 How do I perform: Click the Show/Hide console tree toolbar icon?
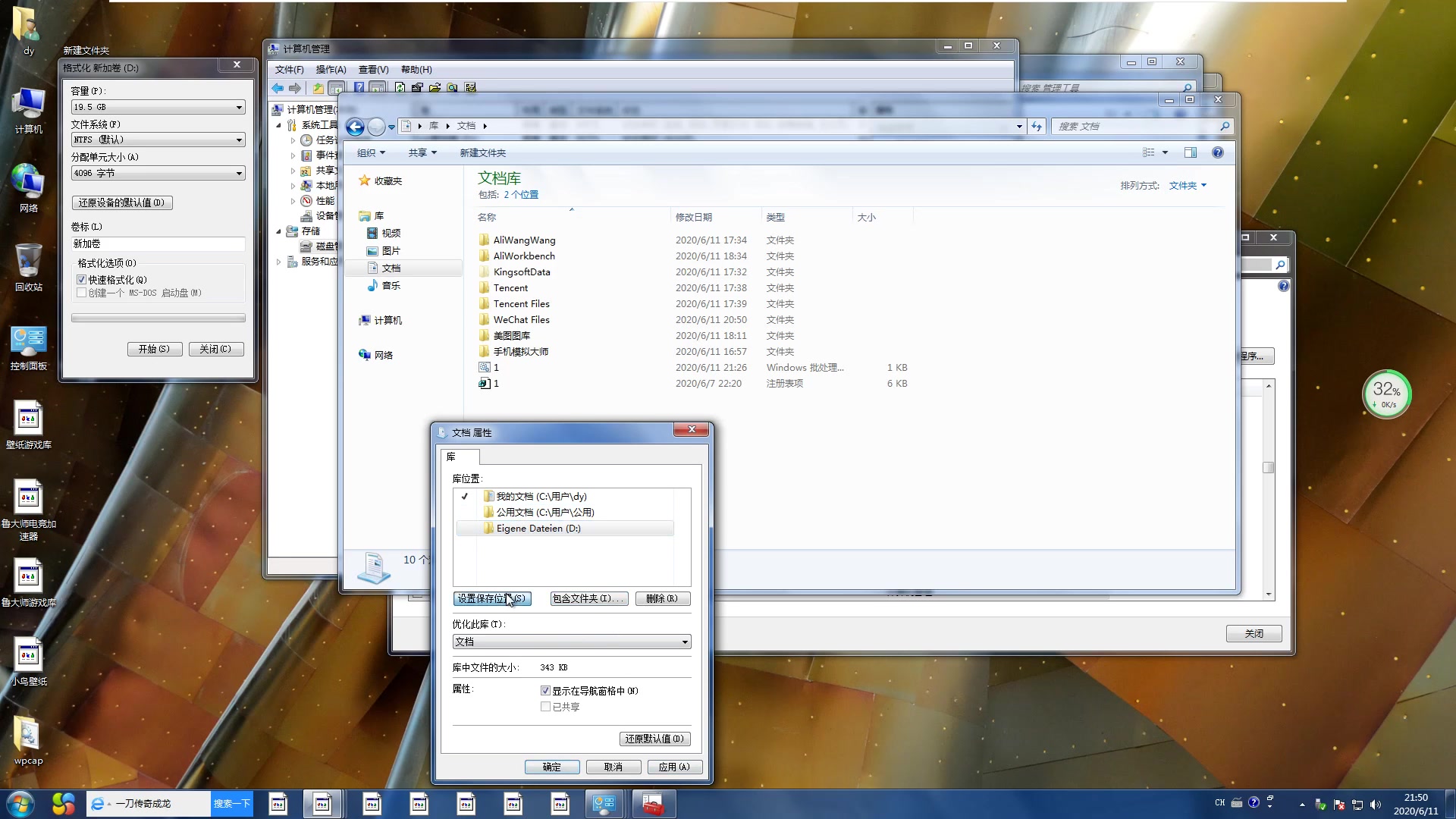tap(336, 88)
